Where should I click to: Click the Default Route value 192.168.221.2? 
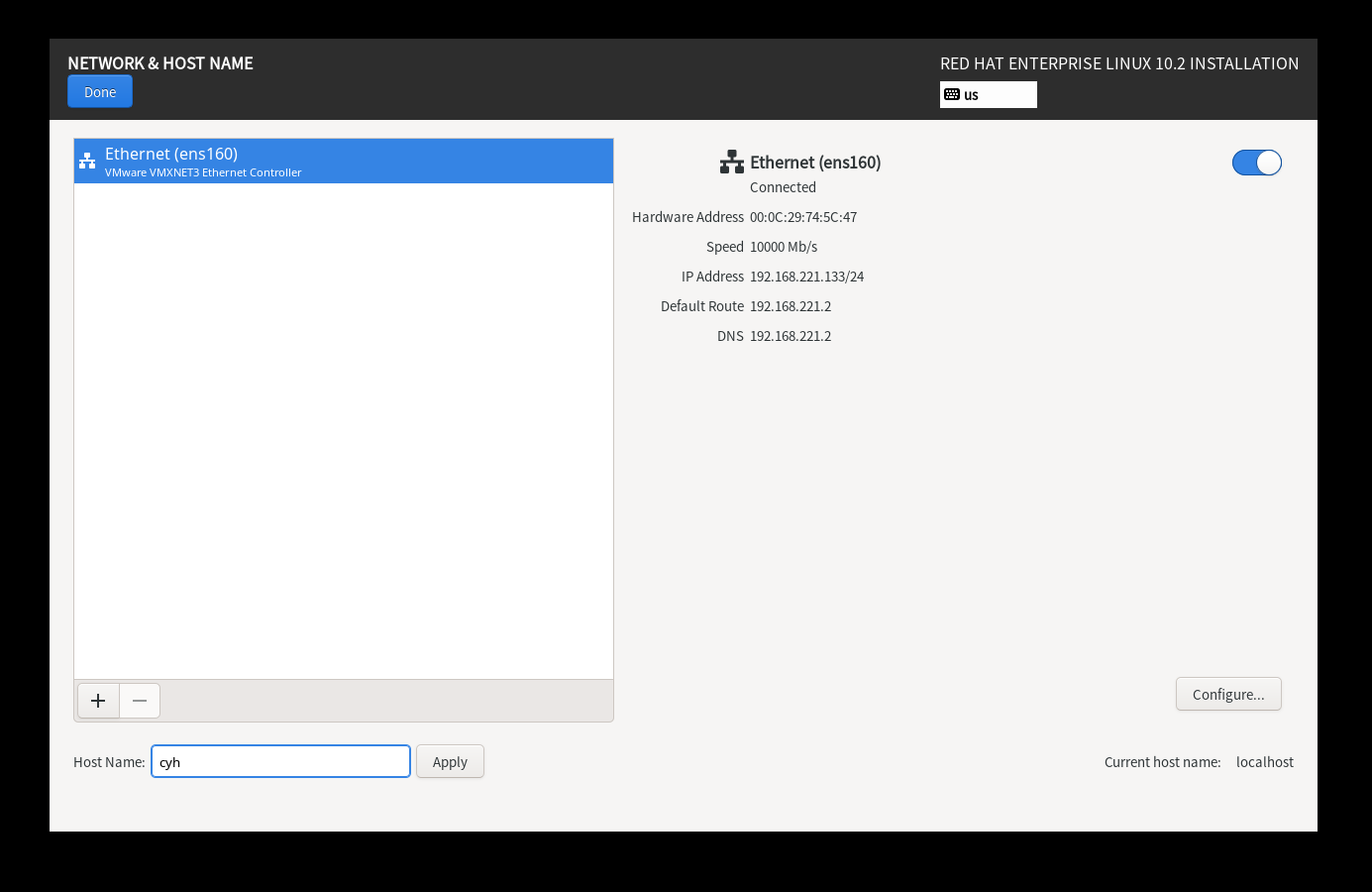(791, 306)
